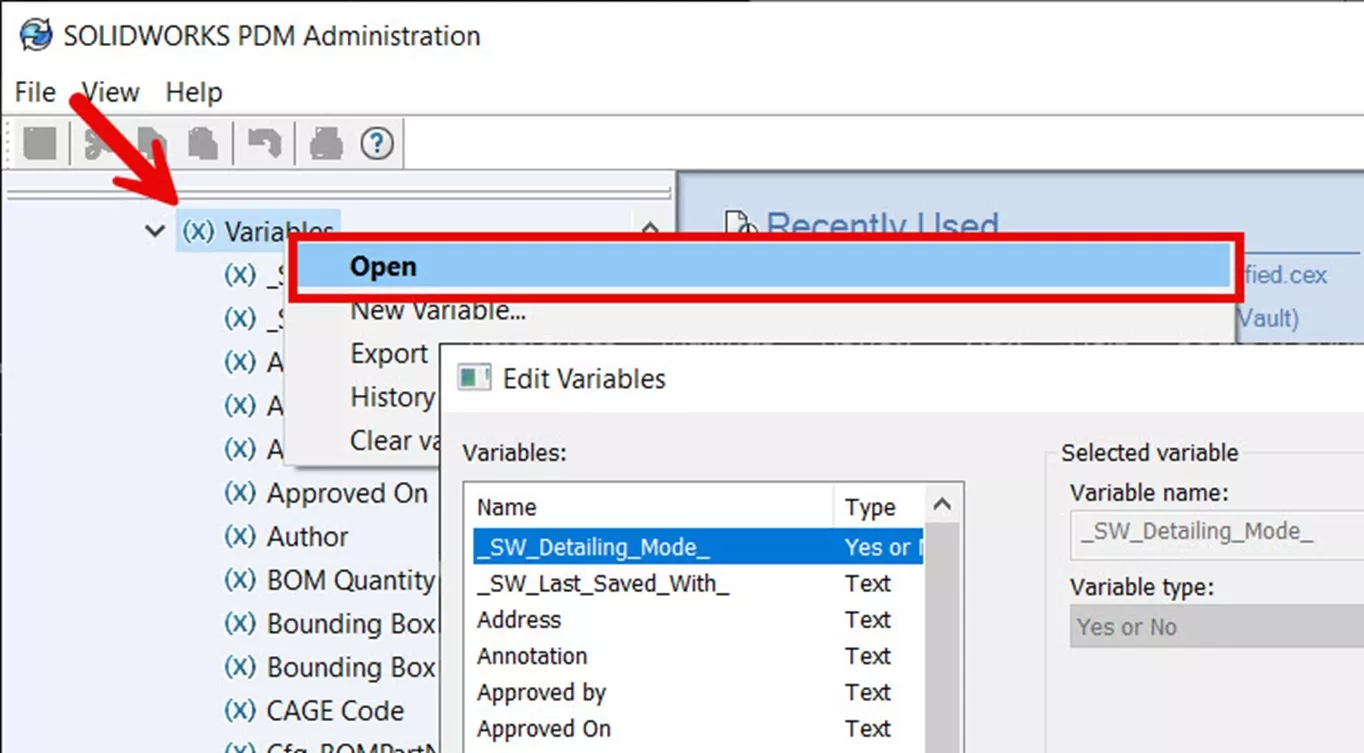Click the Edit Variables dialog title icon
This screenshot has width=1364, height=753.
[x=474, y=378]
